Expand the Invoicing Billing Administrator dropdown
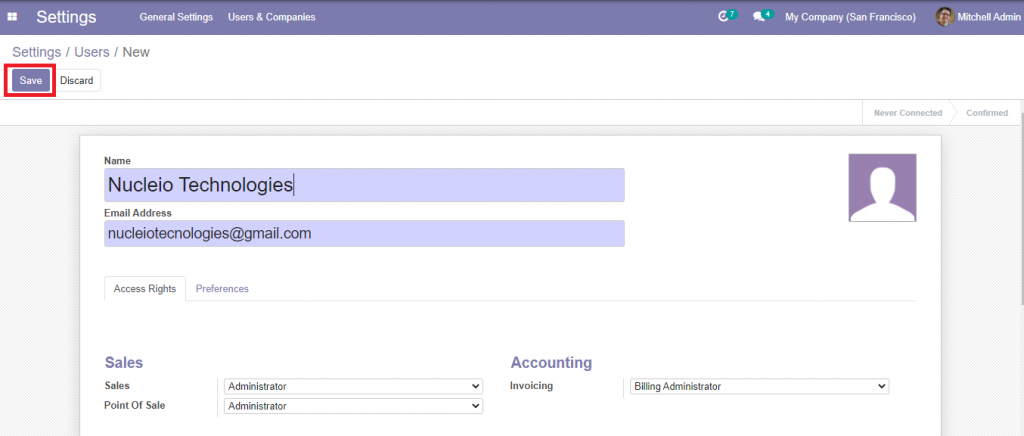Image resolution: width=1024 pixels, height=436 pixels. pyautogui.click(x=760, y=386)
